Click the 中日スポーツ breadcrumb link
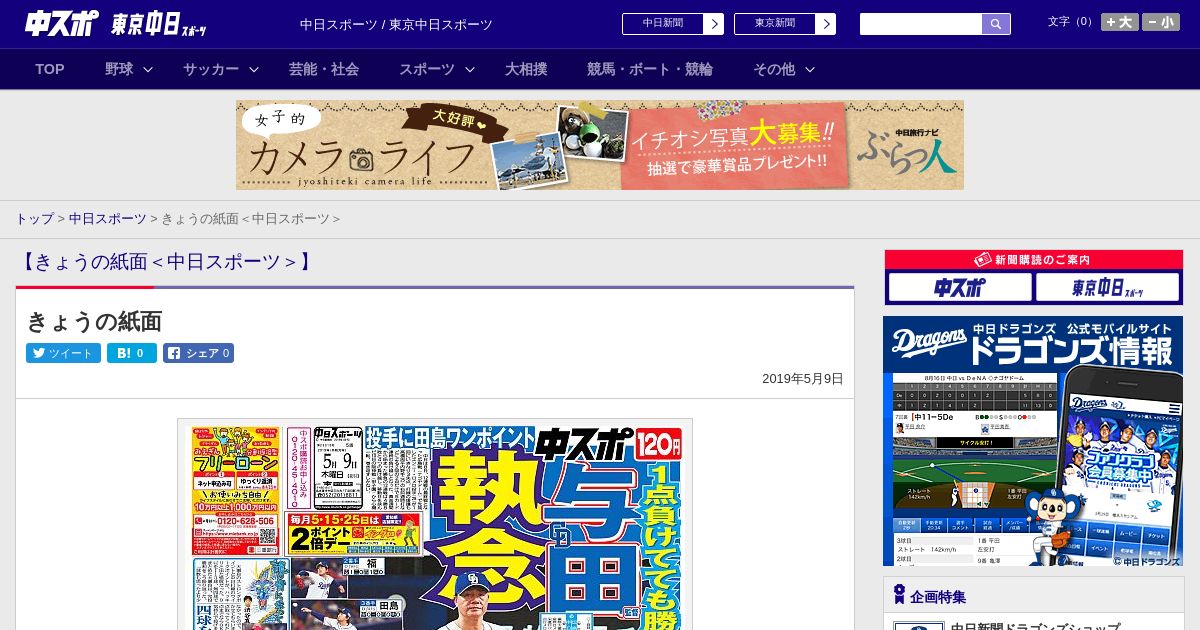Viewport: 1200px width, 630px height. [x=108, y=219]
